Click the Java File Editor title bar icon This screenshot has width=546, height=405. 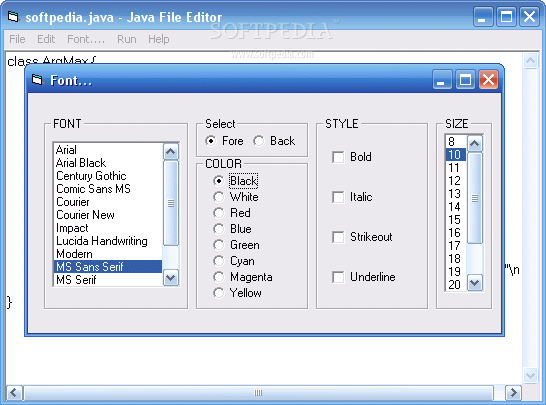pos(13,16)
